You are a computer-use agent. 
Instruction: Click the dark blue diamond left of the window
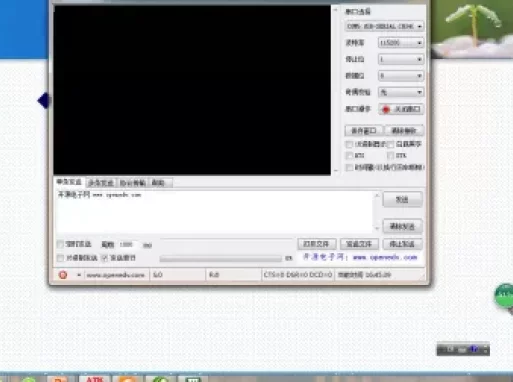coord(43,101)
